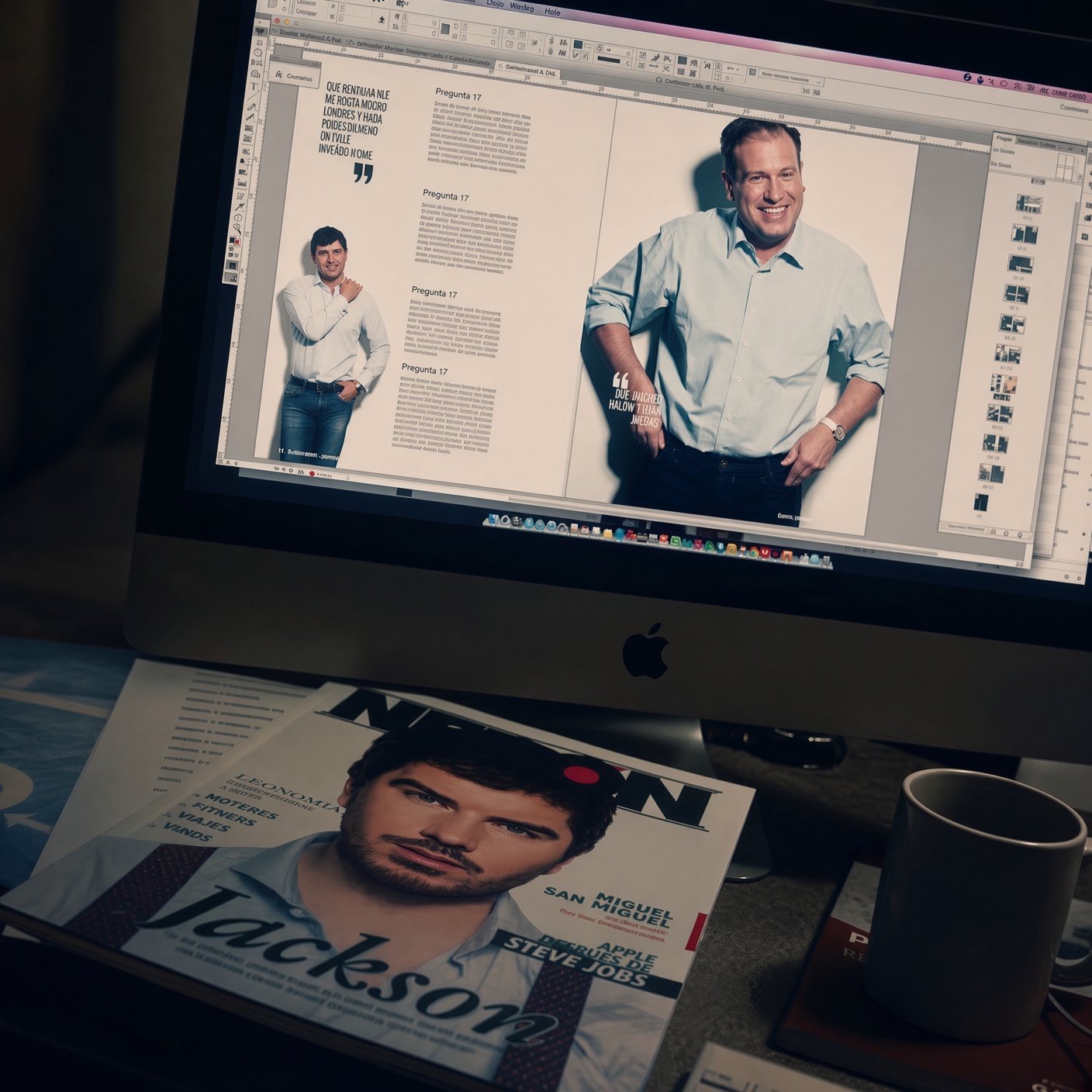Open Finder from the Dock's left end
Image resolution: width=1092 pixels, height=1092 pixels.
pyautogui.click(x=493, y=520)
